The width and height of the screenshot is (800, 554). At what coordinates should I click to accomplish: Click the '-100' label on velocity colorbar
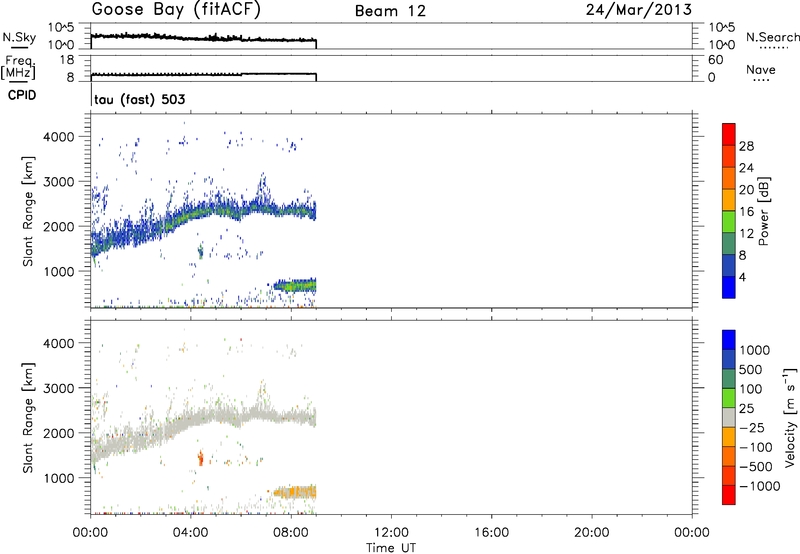tap(756, 447)
